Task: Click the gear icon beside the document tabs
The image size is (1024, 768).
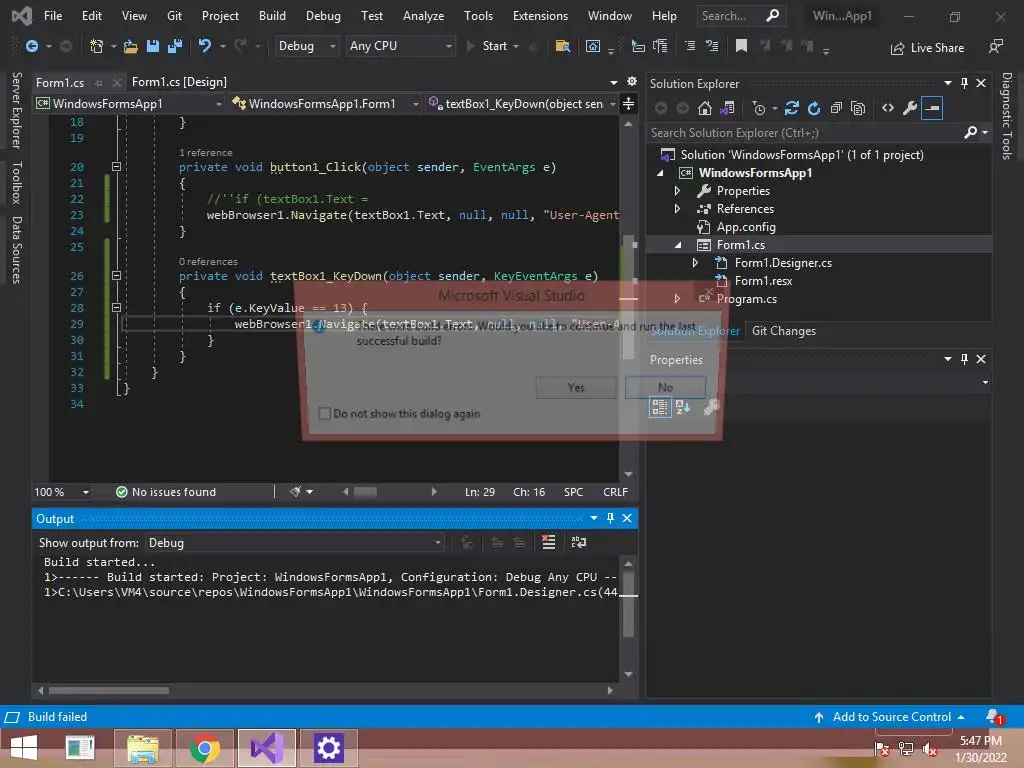Action: click(x=632, y=81)
